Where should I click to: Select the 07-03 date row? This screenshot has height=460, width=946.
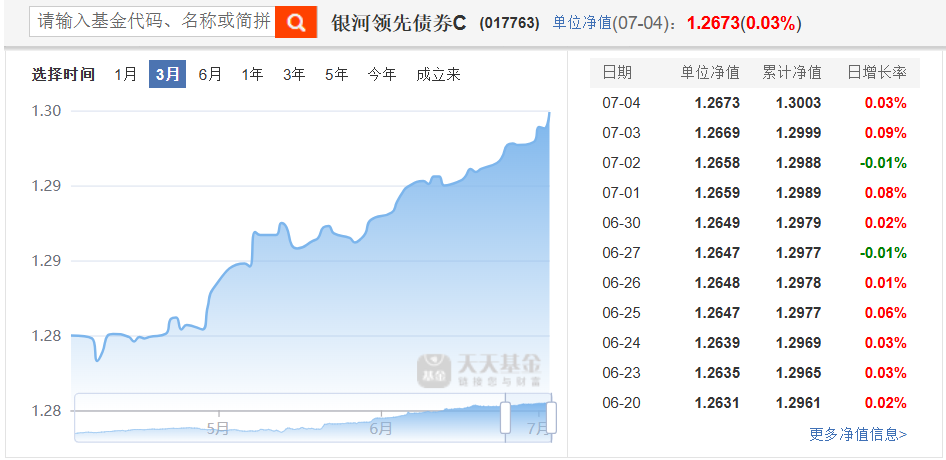(755, 133)
